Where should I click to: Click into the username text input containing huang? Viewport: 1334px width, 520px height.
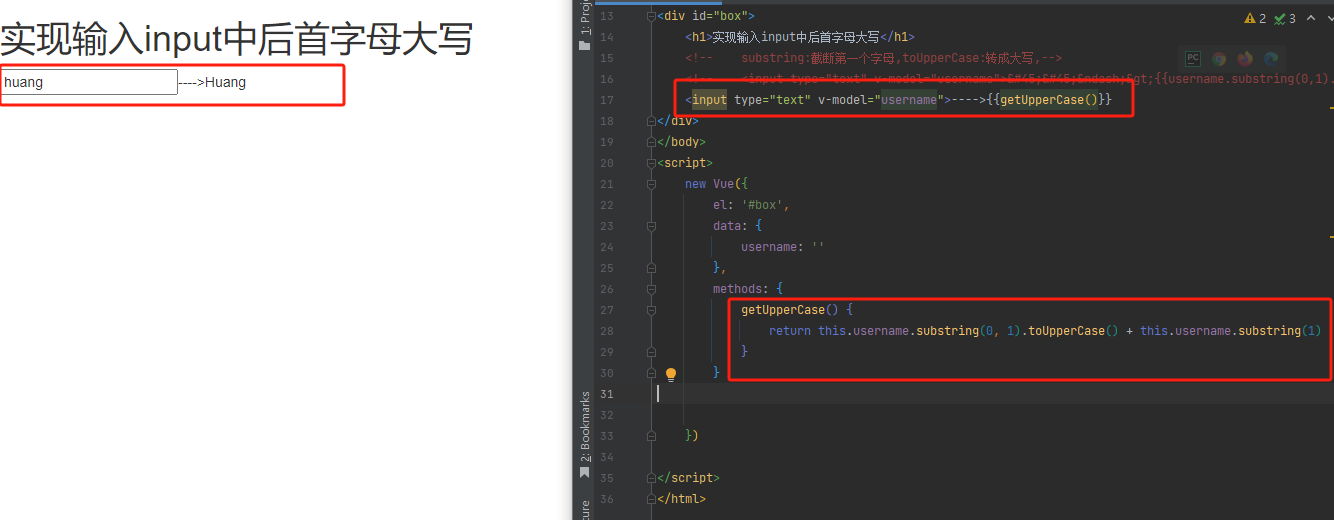click(89, 82)
